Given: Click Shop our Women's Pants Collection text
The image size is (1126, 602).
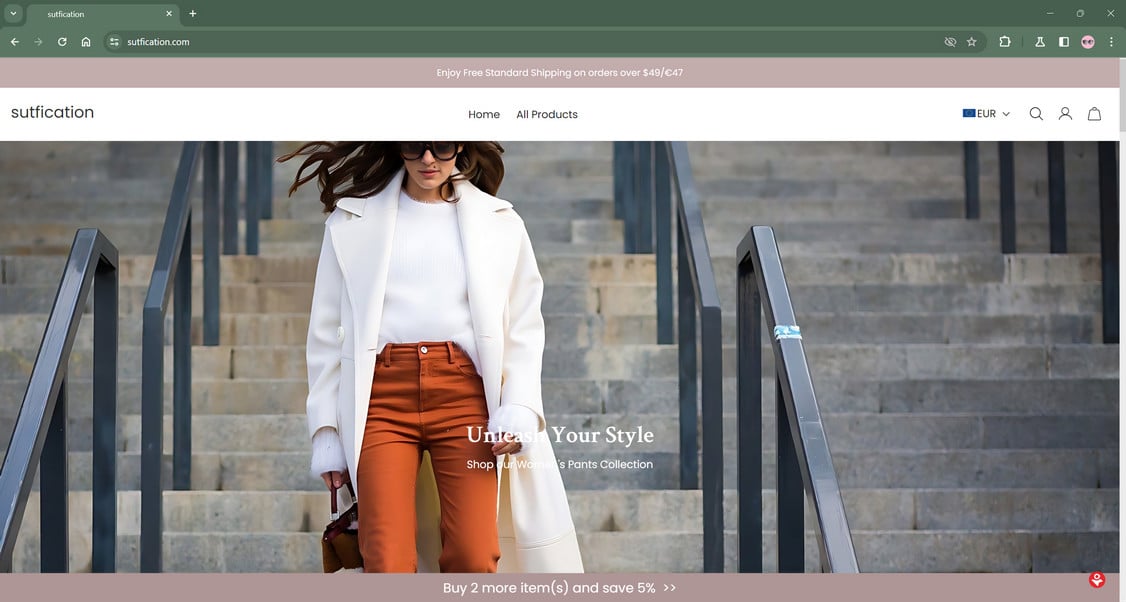Looking at the screenshot, I should (559, 465).
